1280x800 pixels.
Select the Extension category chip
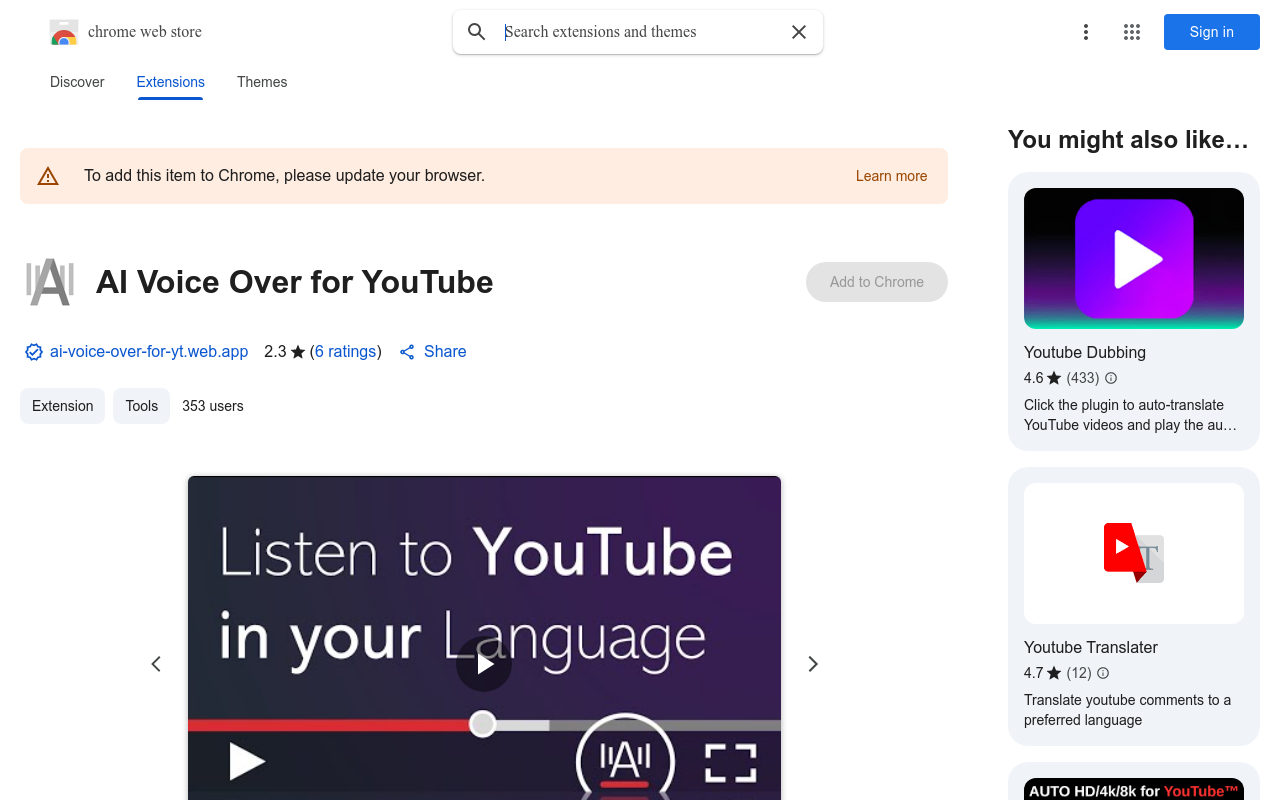(x=63, y=406)
